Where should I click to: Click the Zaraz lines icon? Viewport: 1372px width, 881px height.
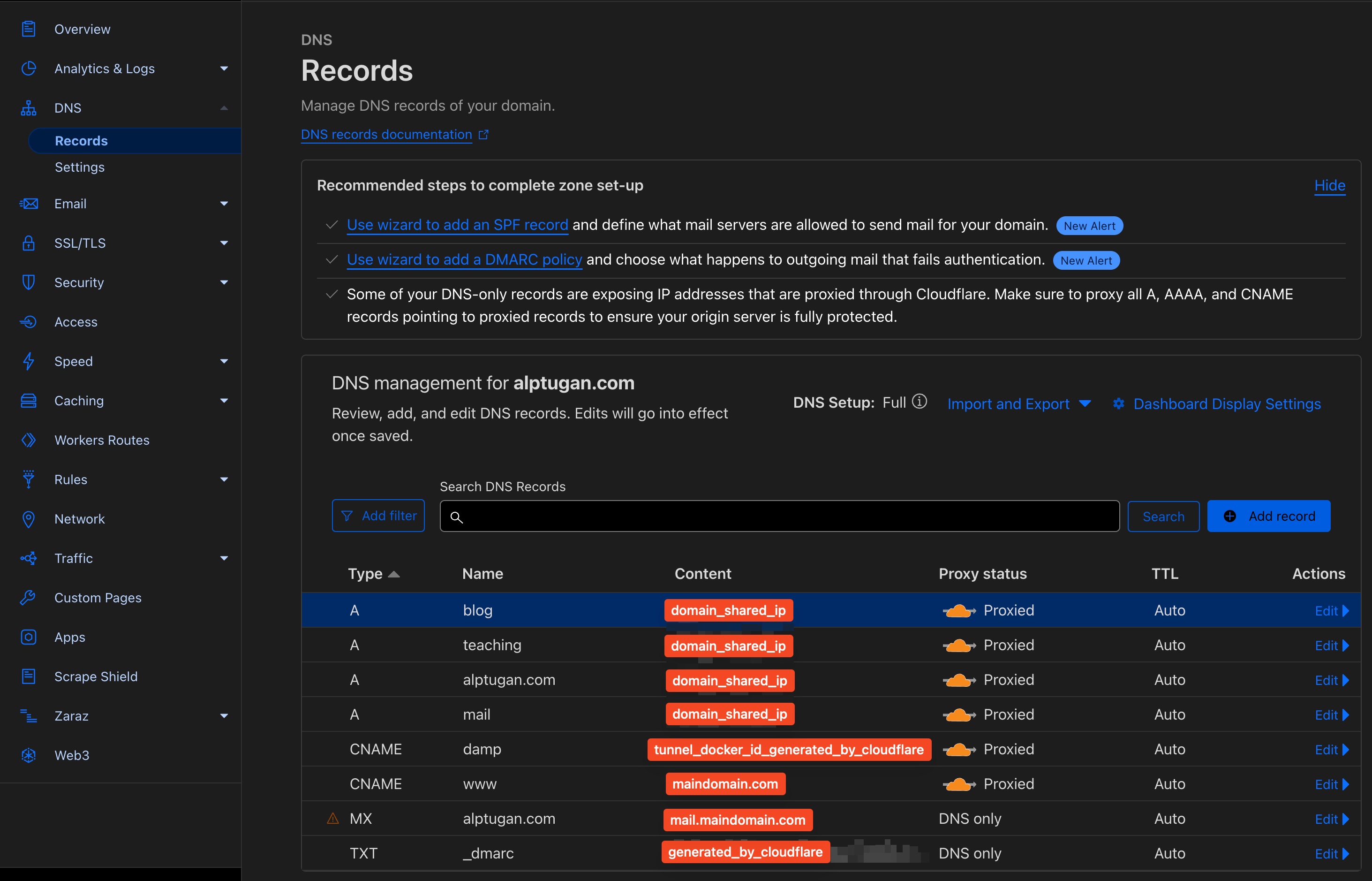click(x=29, y=716)
